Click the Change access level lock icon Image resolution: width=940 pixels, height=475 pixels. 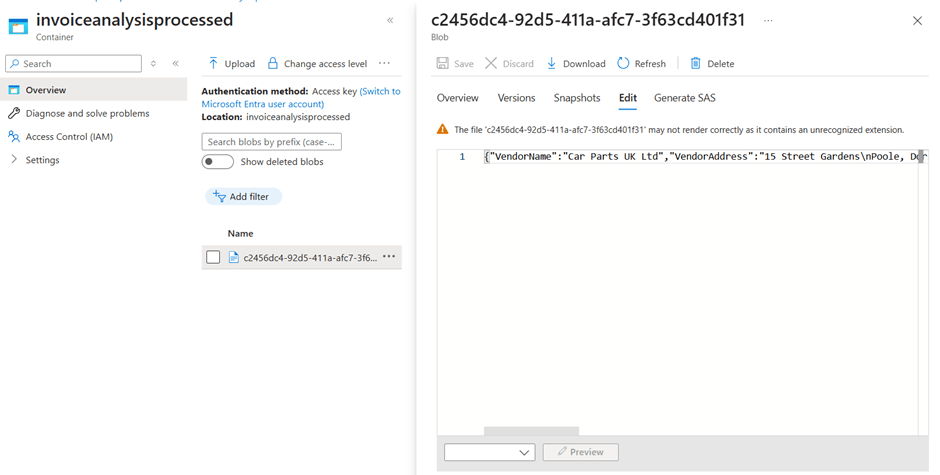click(x=272, y=63)
